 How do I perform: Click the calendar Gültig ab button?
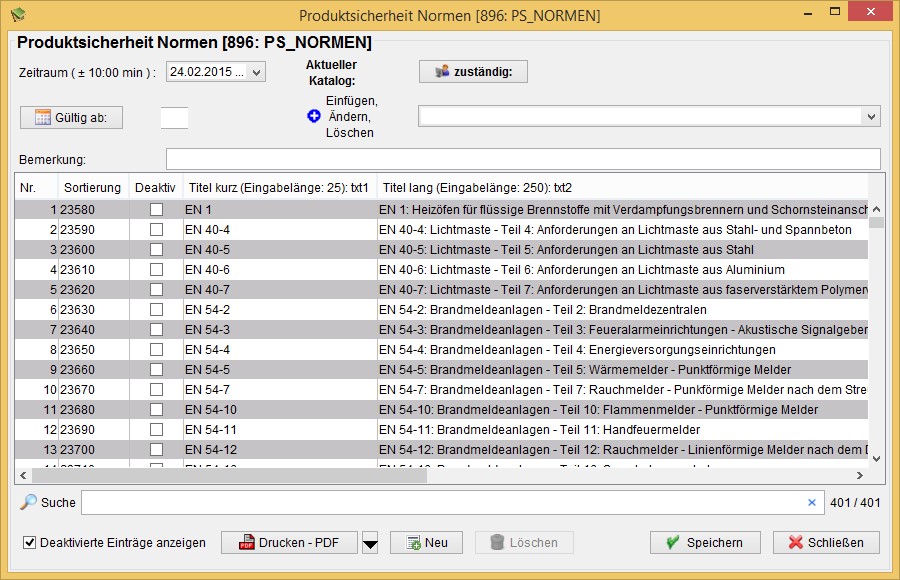coord(71,117)
